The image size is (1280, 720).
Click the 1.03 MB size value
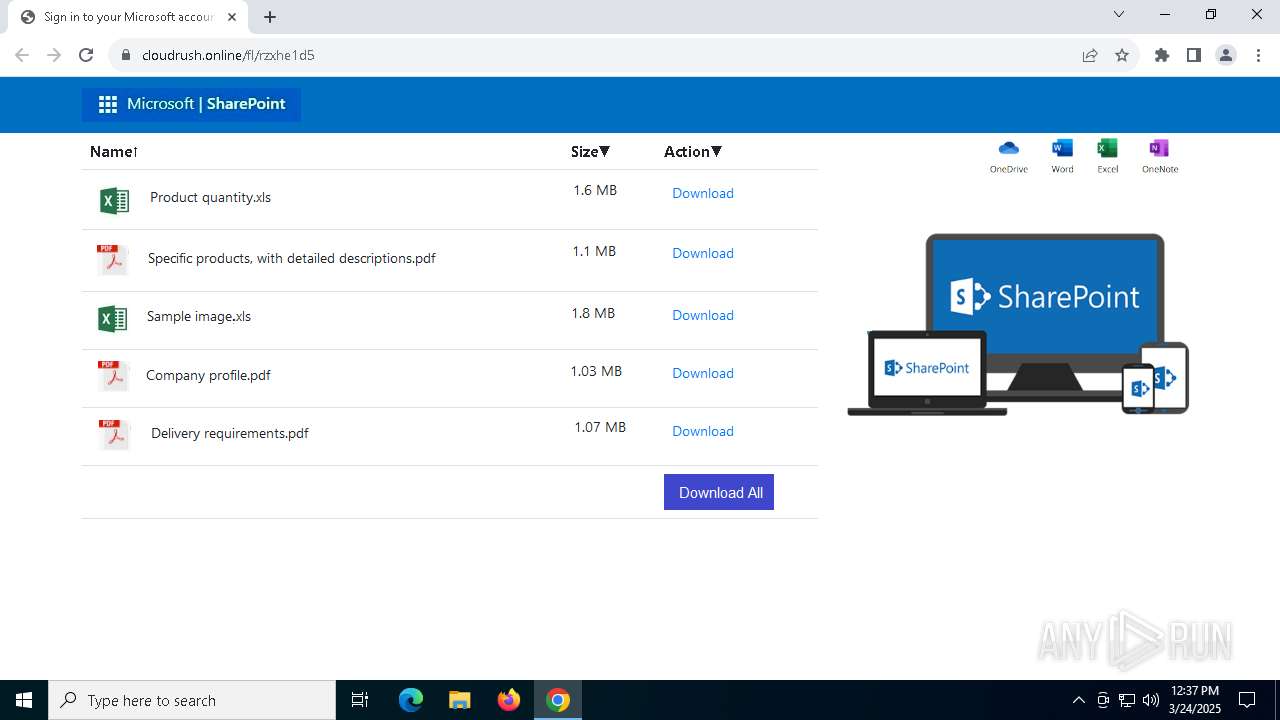coord(596,371)
